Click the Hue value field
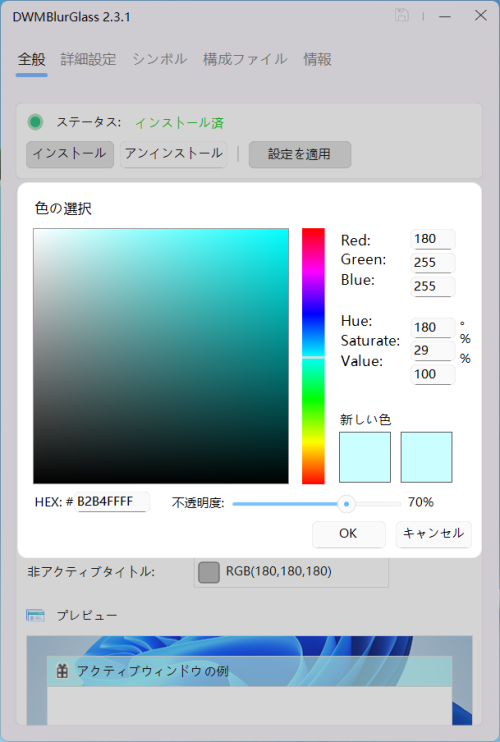This screenshot has width=500, height=742. pos(433,327)
